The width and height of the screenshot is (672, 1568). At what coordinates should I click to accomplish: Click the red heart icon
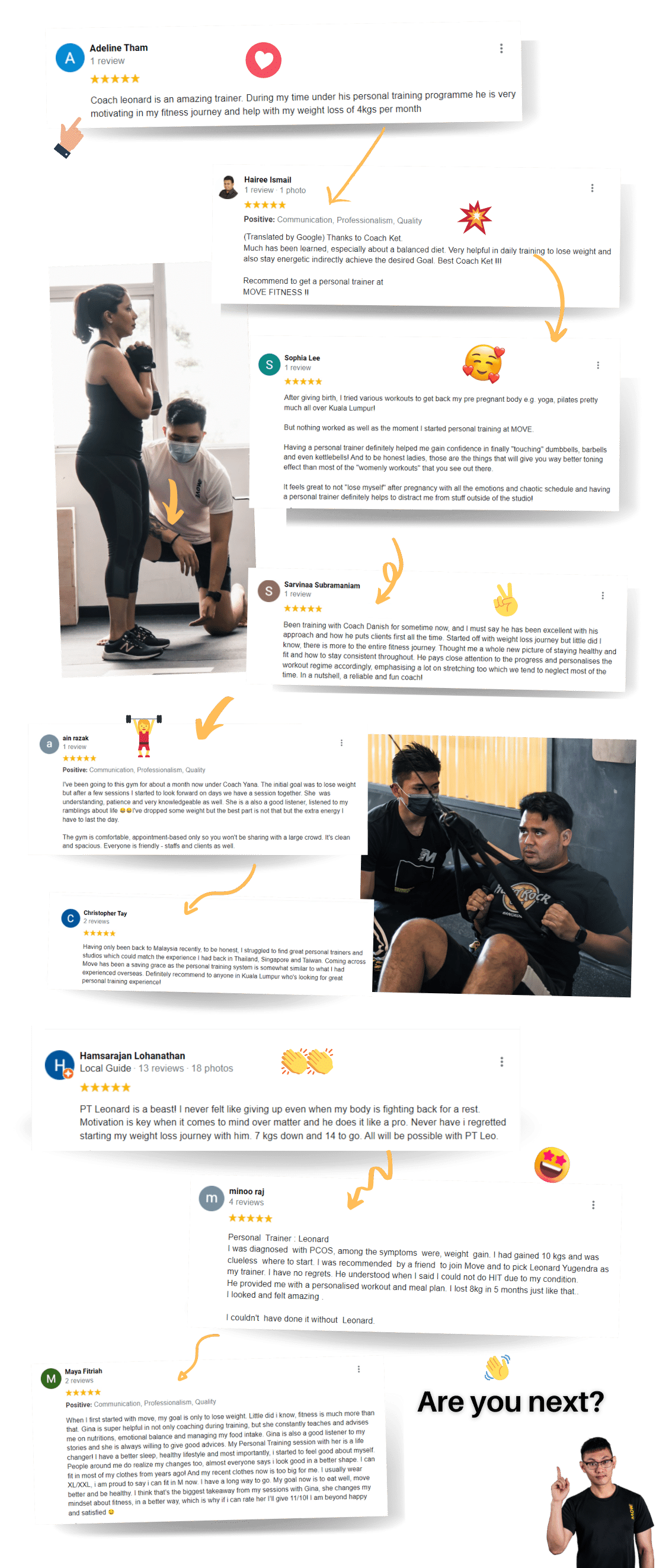tap(263, 60)
